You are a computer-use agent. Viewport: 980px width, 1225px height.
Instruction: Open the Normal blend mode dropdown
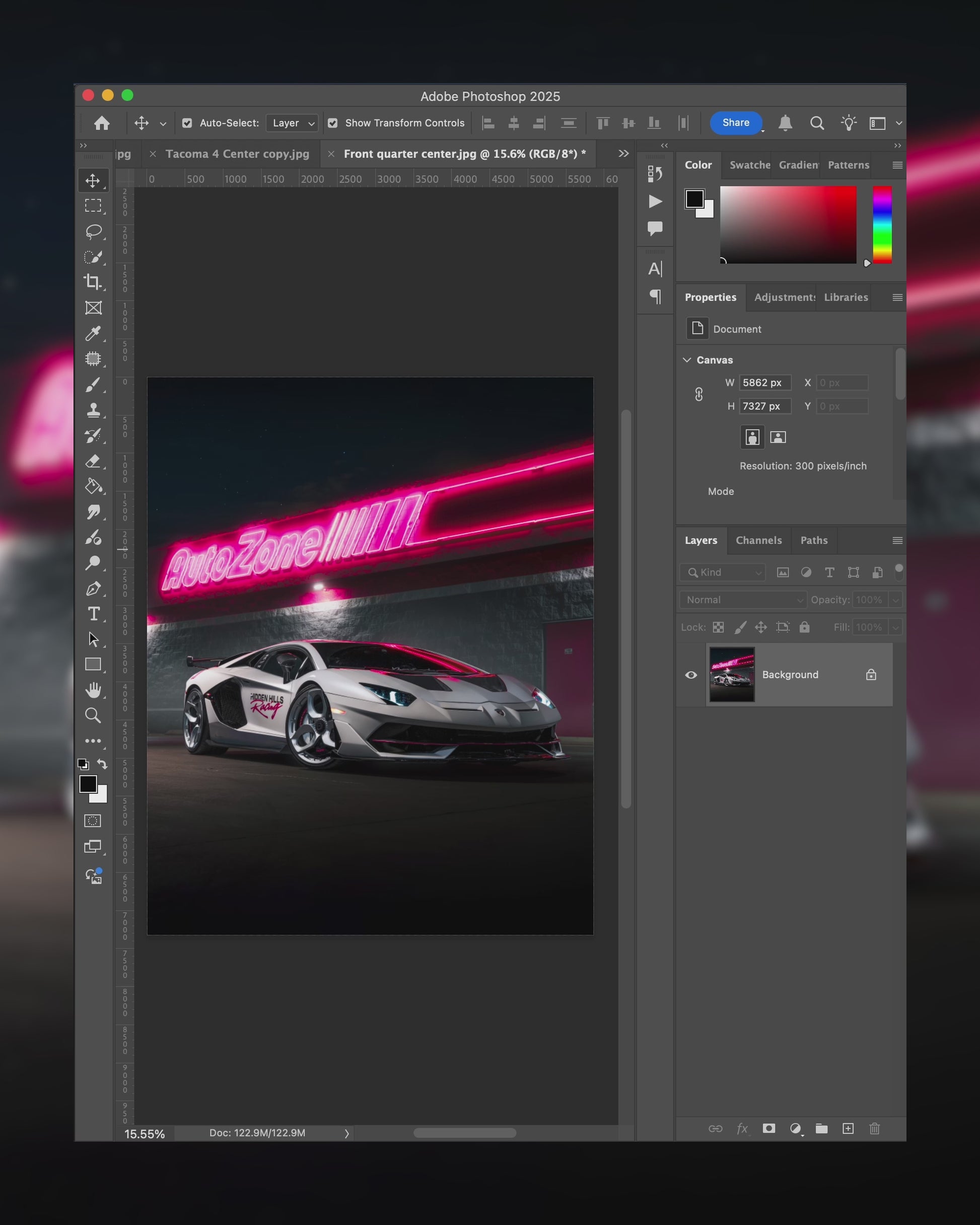pyautogui.click(x=742, y=600)
